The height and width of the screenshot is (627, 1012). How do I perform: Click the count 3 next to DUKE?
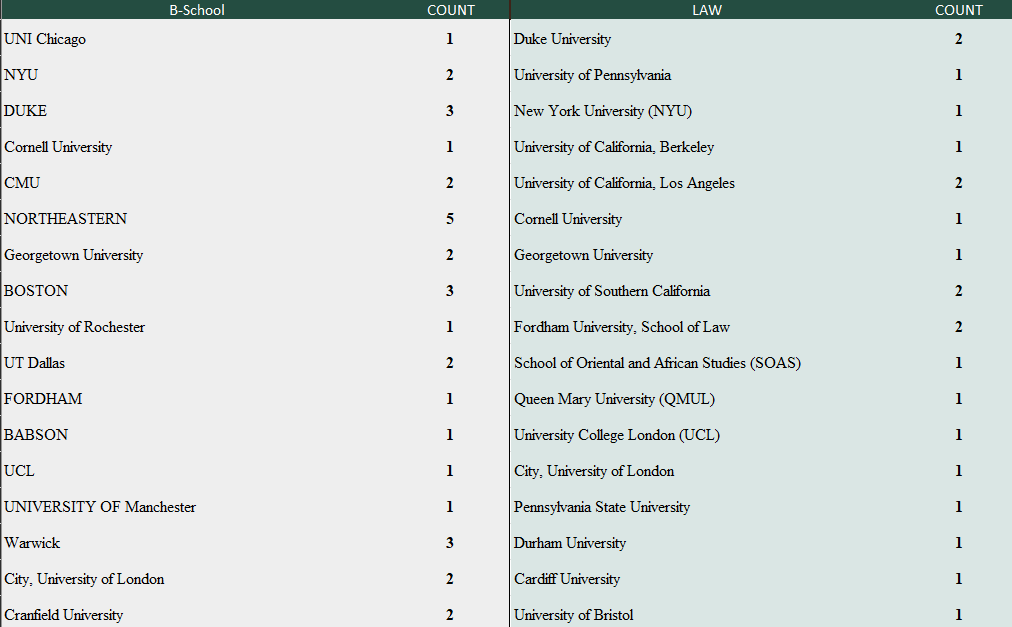(x=450, y=111)
